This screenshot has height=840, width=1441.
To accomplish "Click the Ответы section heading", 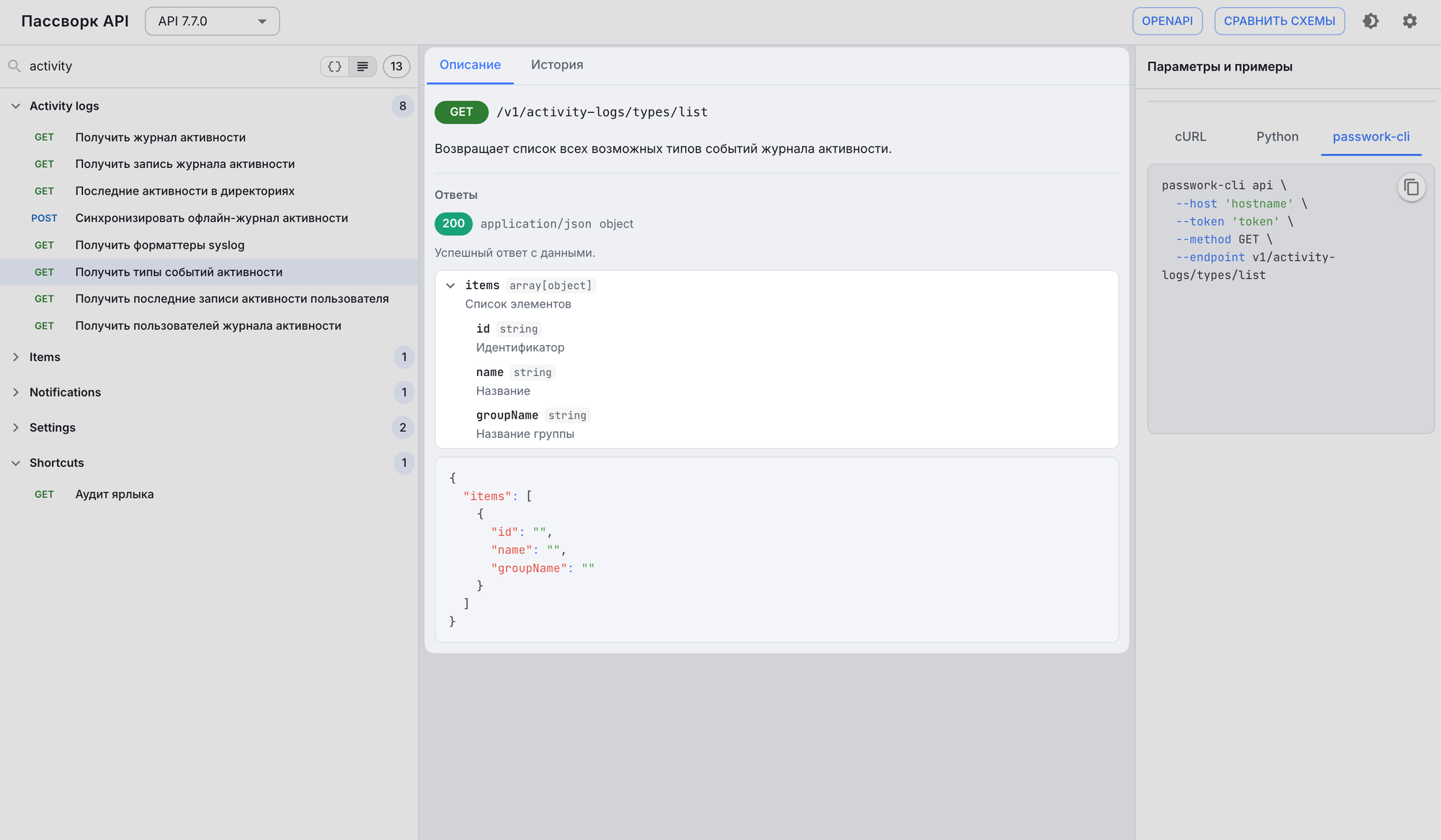I will 456,195.
